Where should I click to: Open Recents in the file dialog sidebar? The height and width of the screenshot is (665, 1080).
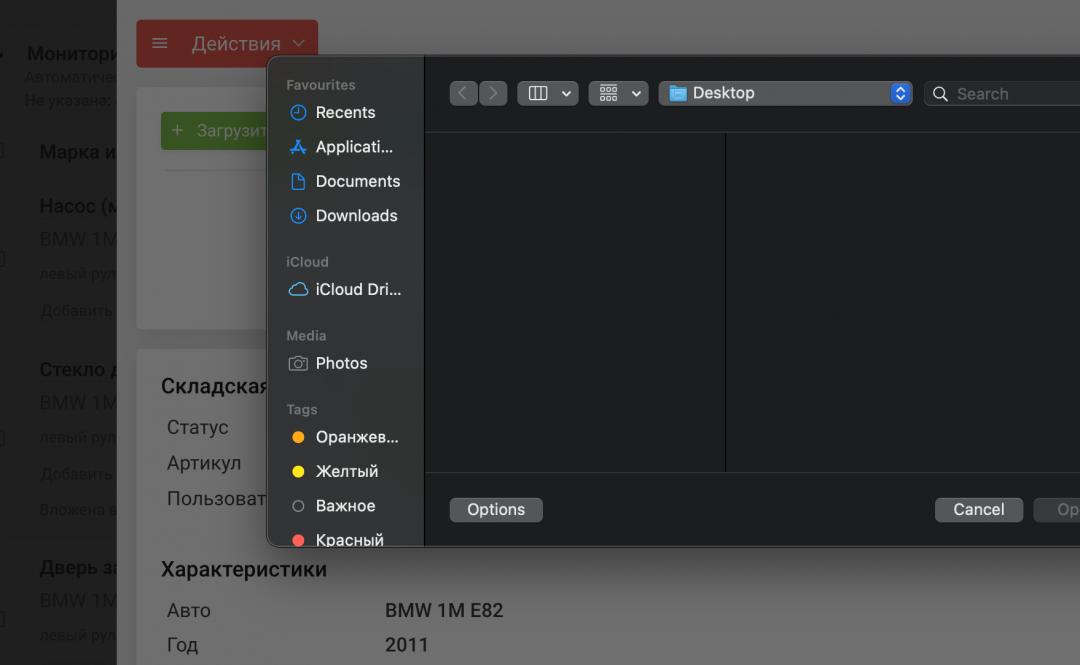tap(344, 112)
